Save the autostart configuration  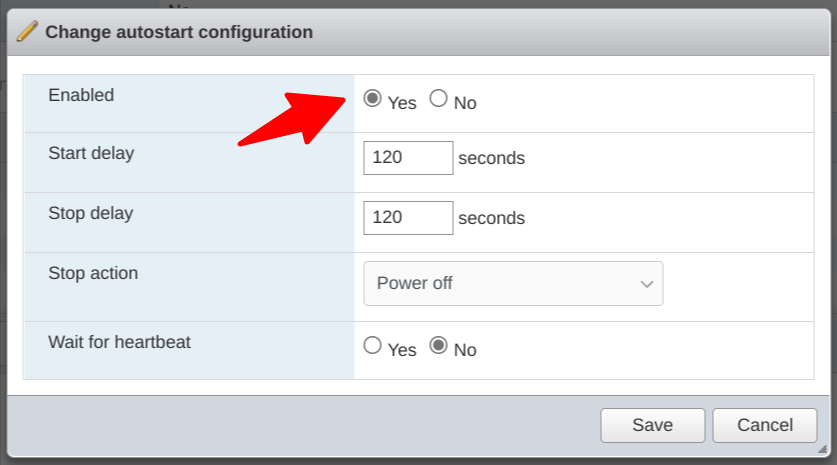click(652, 425)
